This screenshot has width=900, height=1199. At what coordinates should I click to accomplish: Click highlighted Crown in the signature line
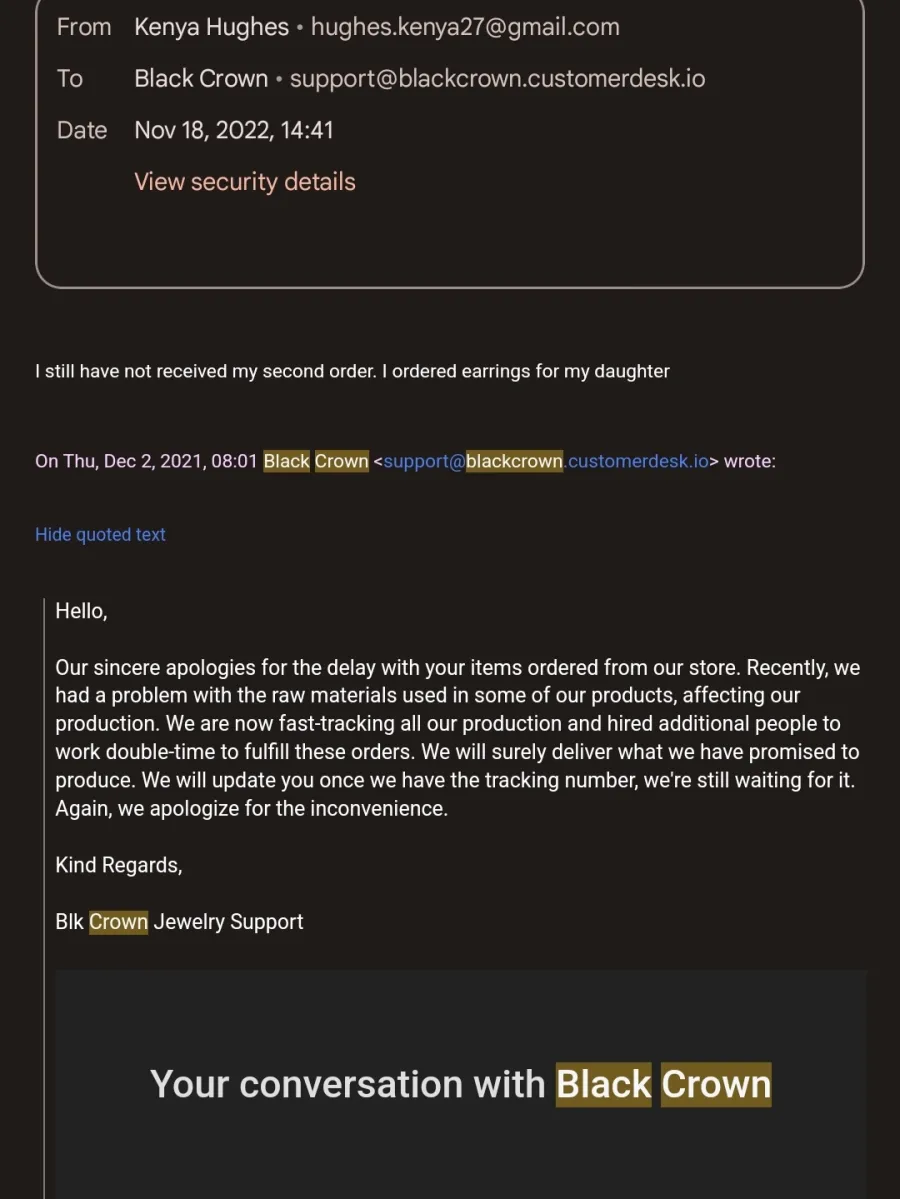tap(119, 921)
